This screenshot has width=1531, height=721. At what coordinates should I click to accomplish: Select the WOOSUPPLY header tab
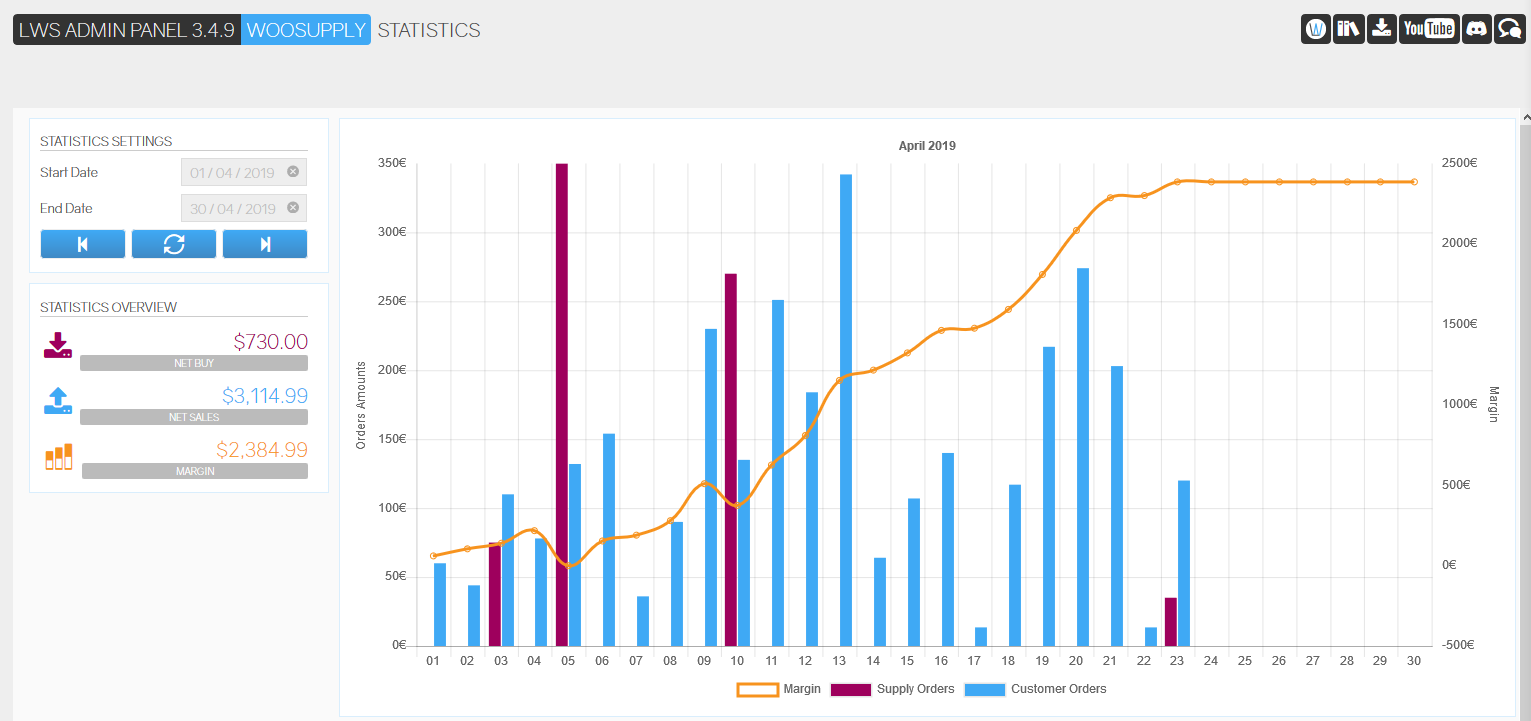[x=306, y=30]
